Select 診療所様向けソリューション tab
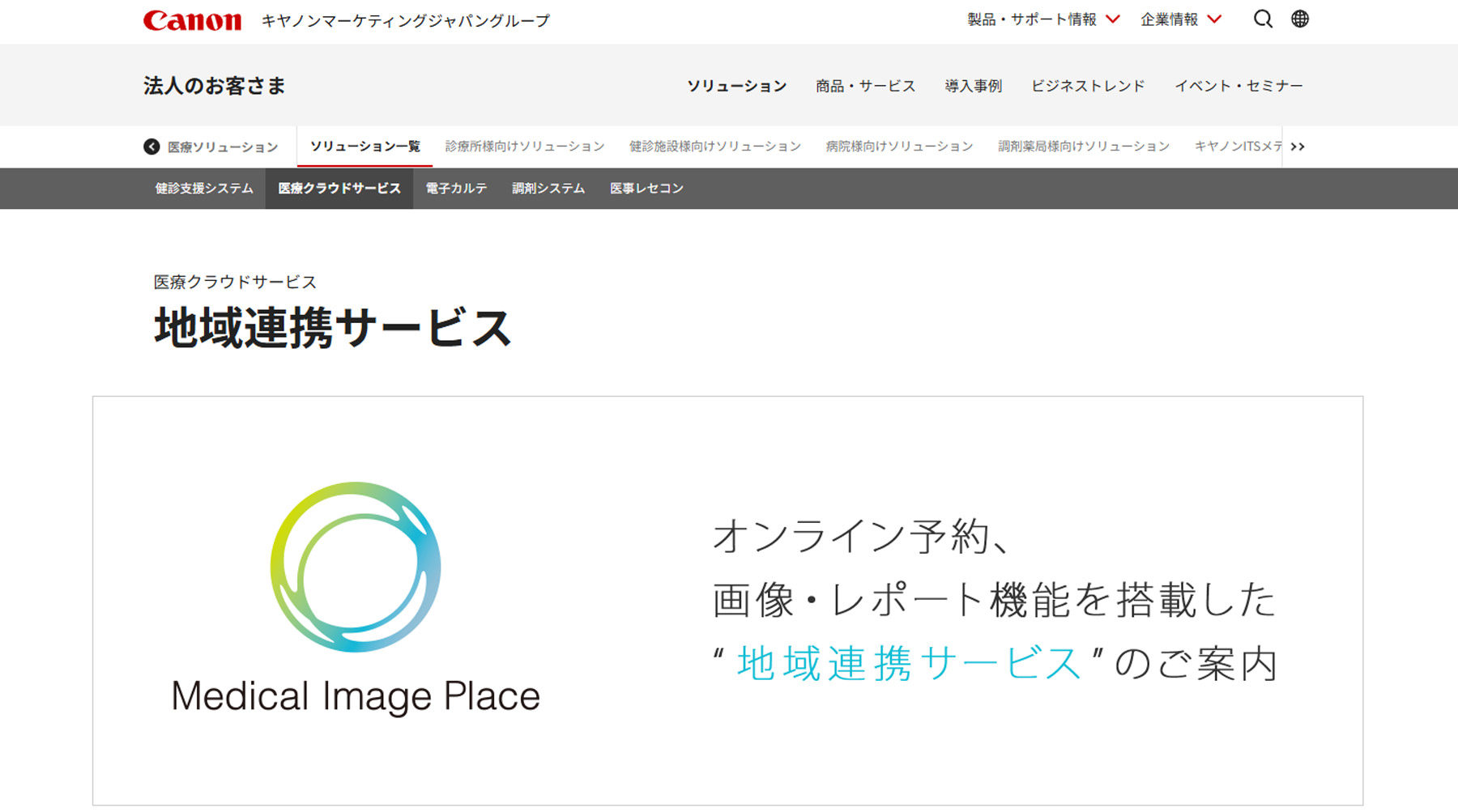Image resolution: width=1458 pixels, height=812 pixels. pyautogui.click(x=525, y=147)
